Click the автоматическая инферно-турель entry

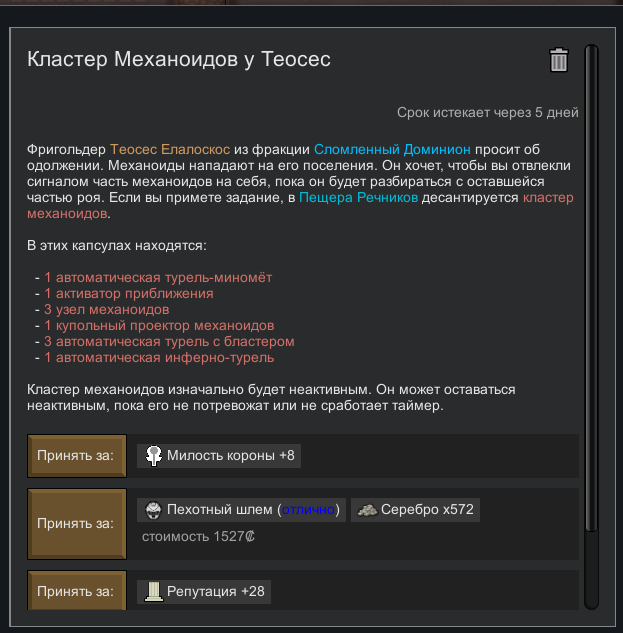[x=159, y=357]
